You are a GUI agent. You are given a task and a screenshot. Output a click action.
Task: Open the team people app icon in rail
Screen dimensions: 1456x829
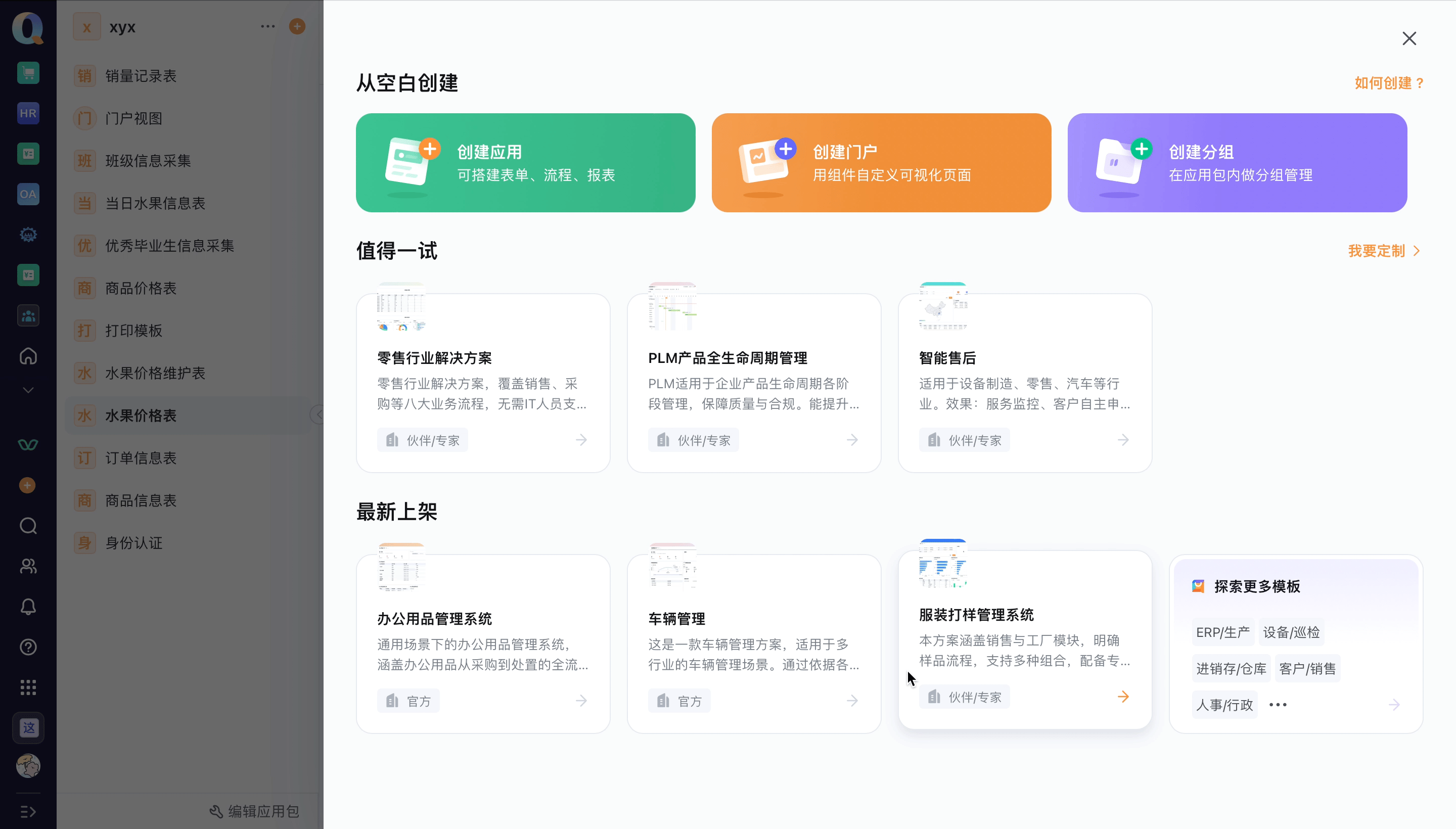pos(28,315)
